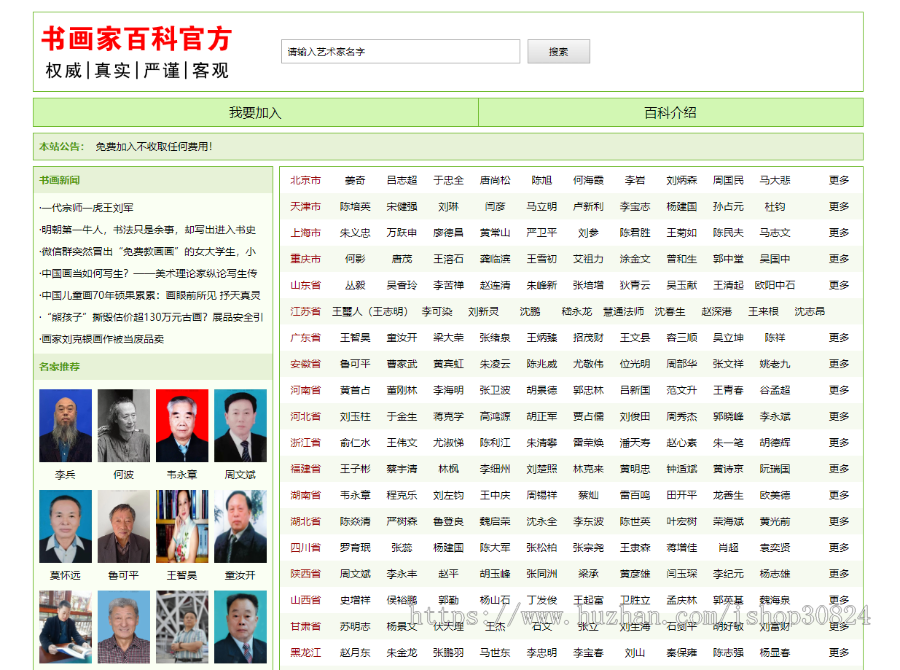Open artist 罗育珉 in Sichuan row

click(x=355, y=548)
